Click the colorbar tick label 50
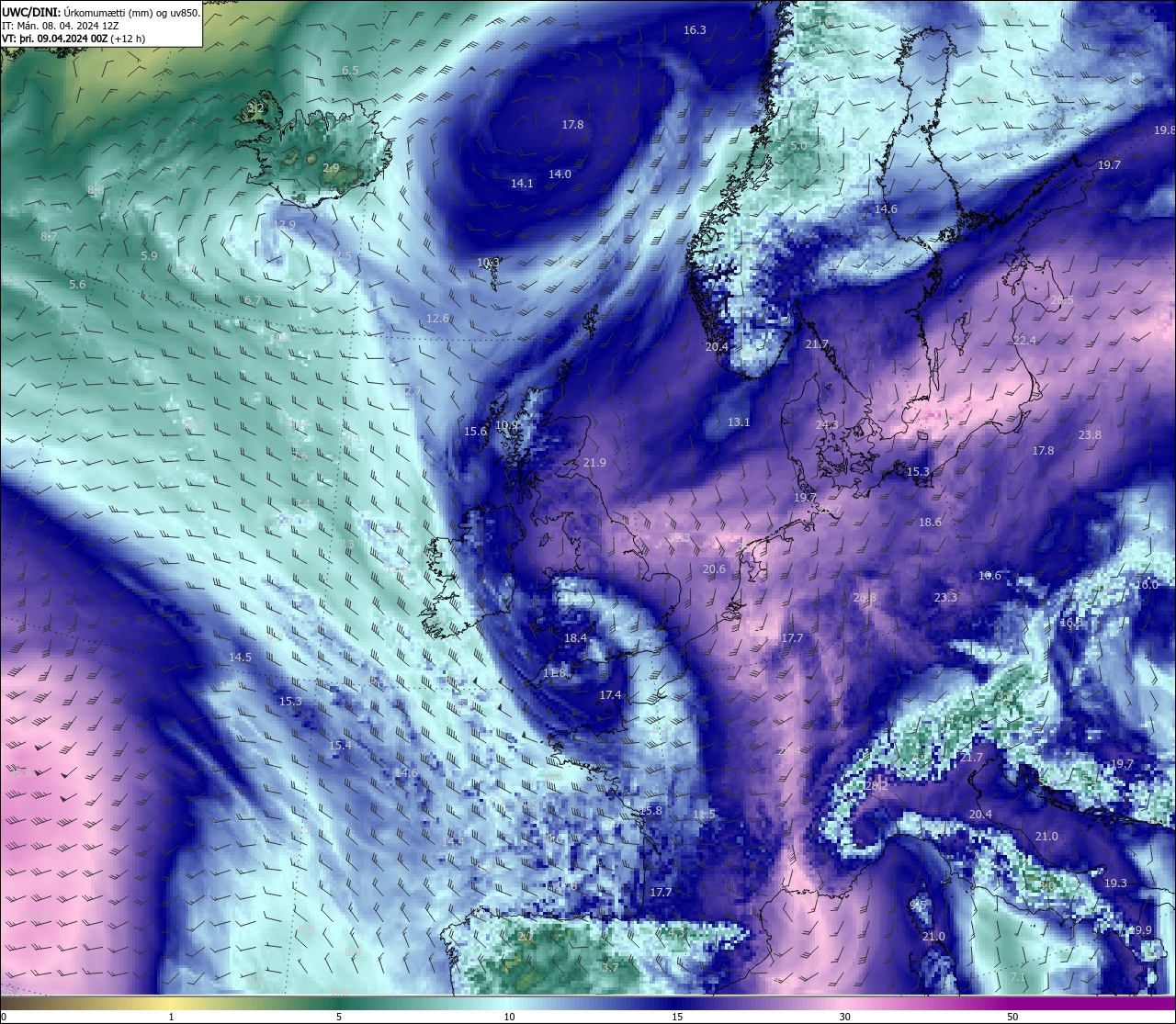Viewport: 1176px width, 1024px height. coord(1012,1017)
